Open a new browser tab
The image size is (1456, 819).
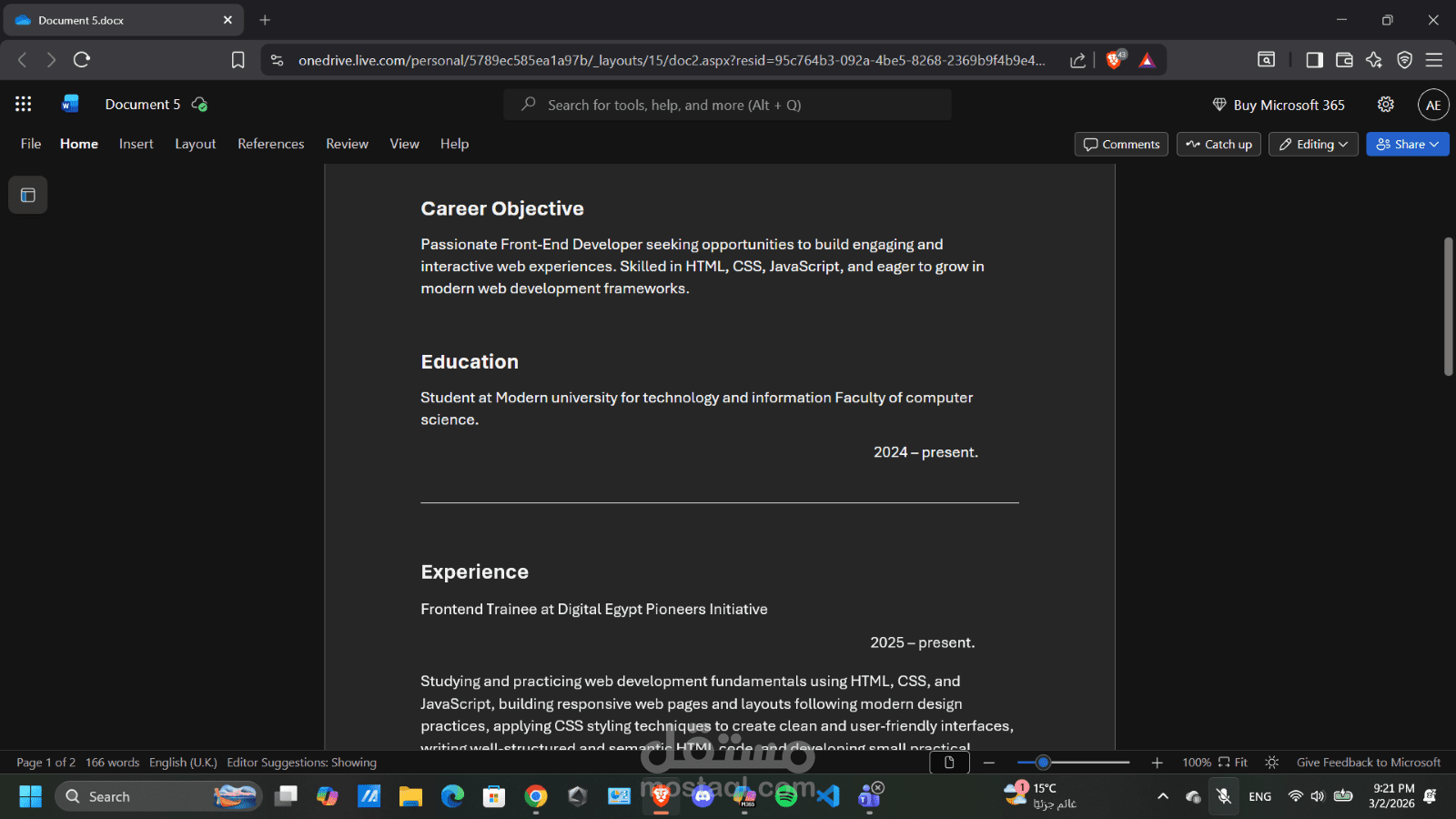(x=265, y=20)
